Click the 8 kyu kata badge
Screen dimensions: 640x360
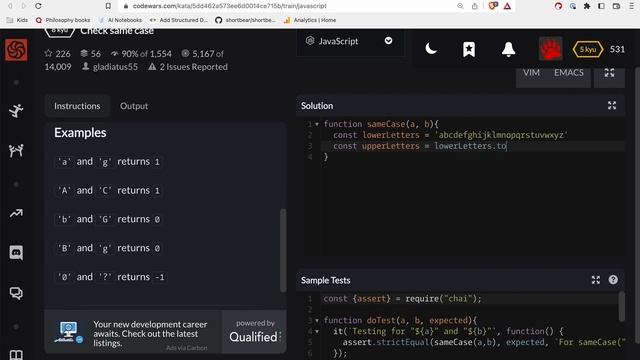click(x=60, y=31)
